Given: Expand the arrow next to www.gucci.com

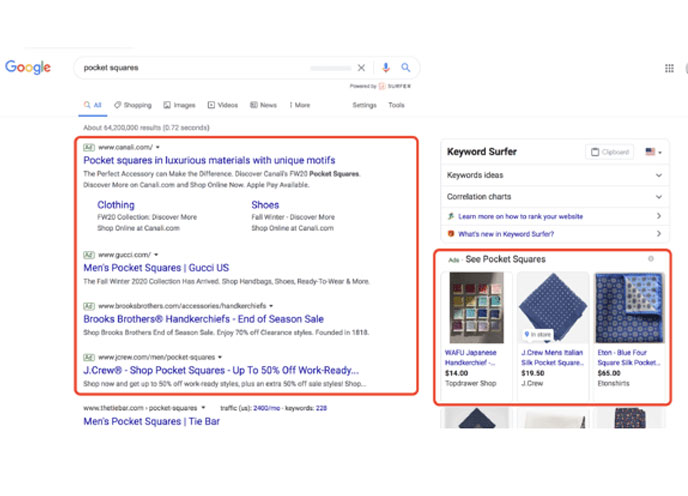Looking at the screenshot, I should tap(156, 255).
